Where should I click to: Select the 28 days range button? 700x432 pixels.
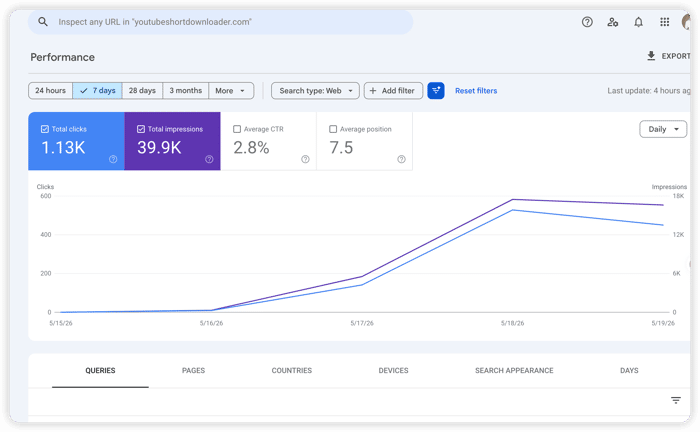pyautogui.click(x=142, y=91)
